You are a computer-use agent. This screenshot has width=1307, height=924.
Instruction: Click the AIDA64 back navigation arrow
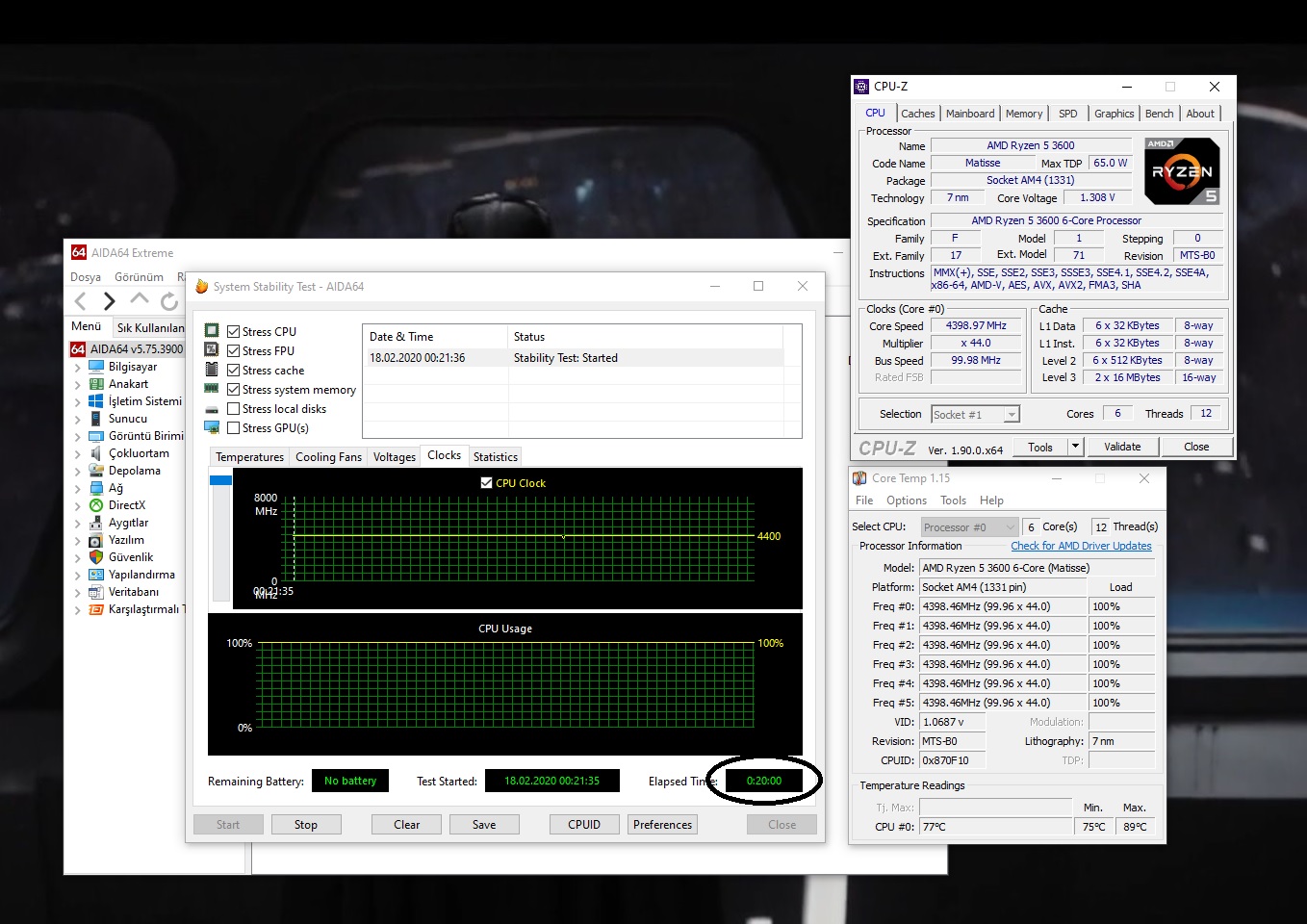tap(81, 301)
